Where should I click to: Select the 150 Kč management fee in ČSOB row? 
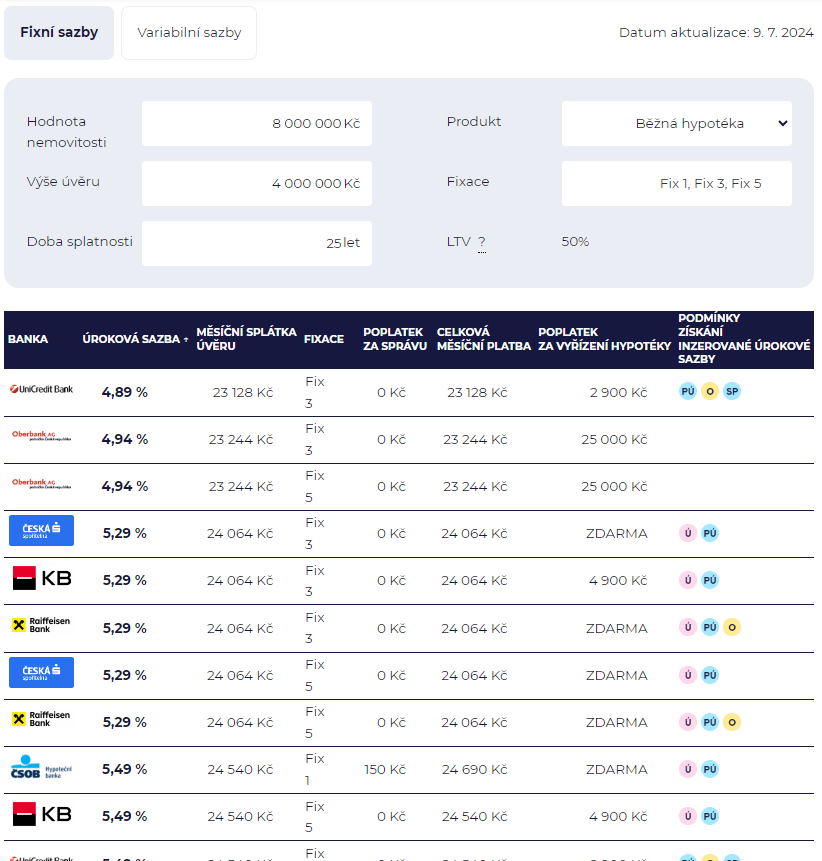[385, 770]
